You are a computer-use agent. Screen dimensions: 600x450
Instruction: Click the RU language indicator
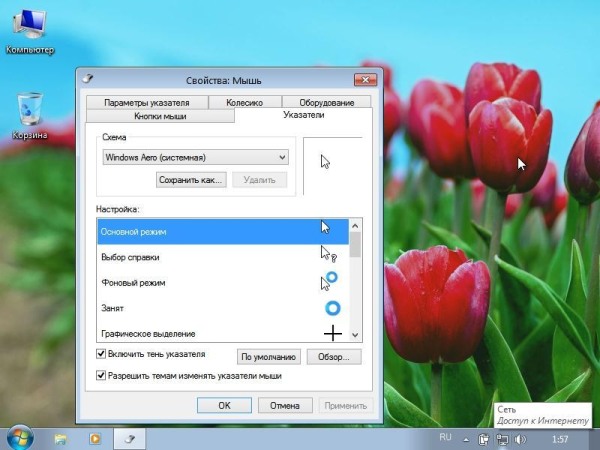445,437
